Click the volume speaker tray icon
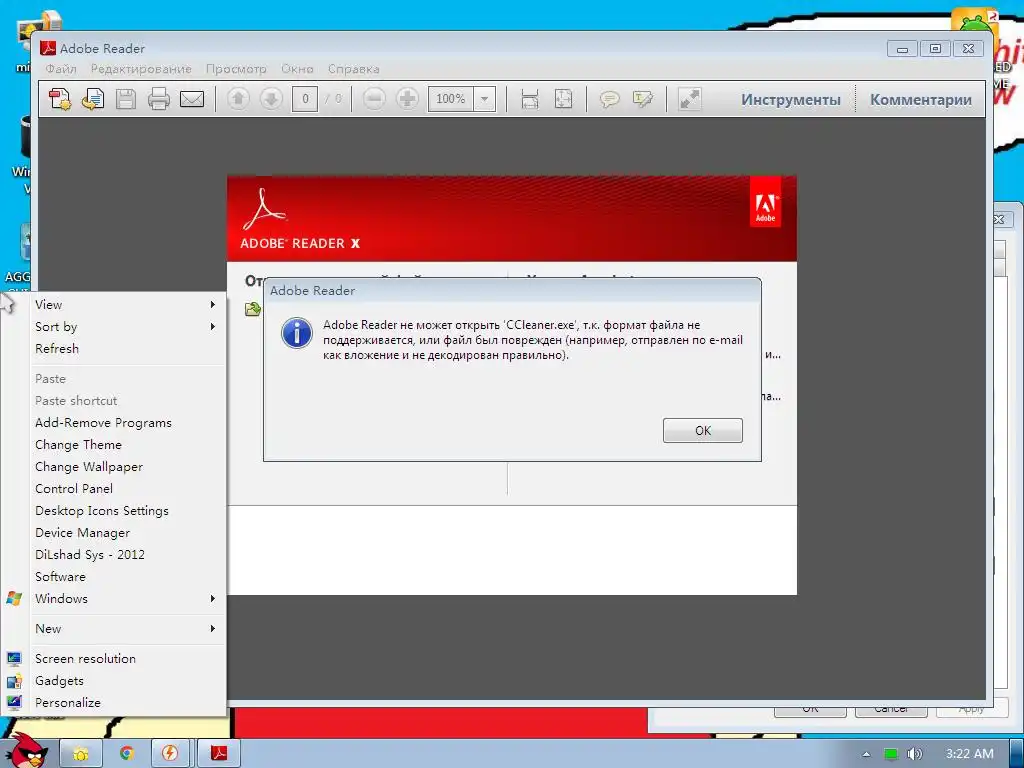The height and width of the screenshot is (768, 1024). [915, 754]
